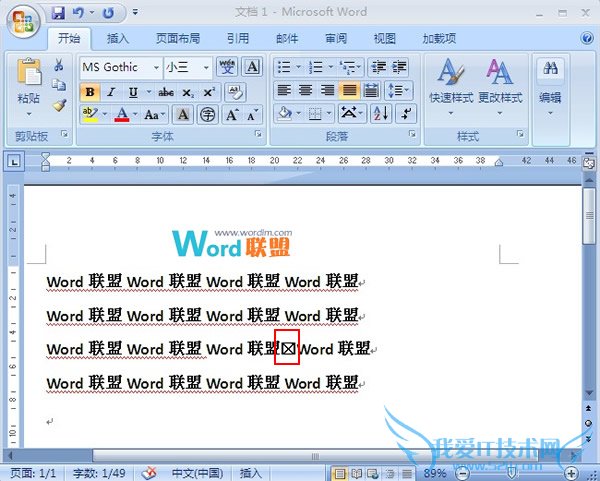
Task: Open 更改样式 change styles menu
Action: coord(500,88)
